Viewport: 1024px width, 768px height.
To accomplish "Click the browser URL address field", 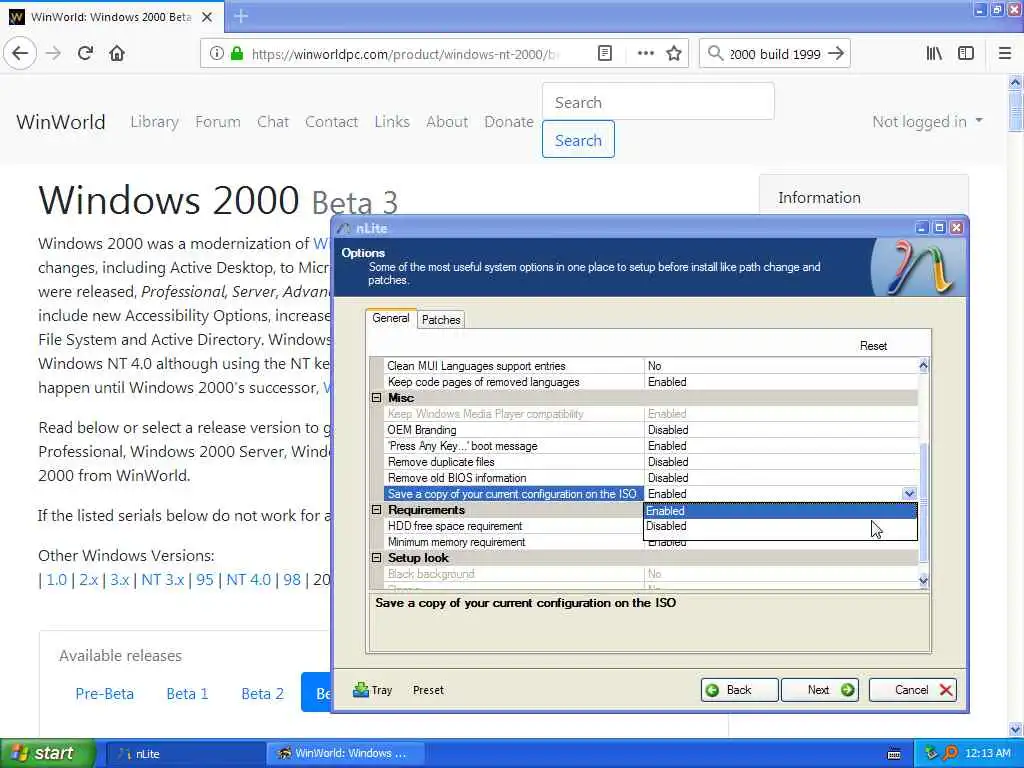I will click(x=405, y=54).
